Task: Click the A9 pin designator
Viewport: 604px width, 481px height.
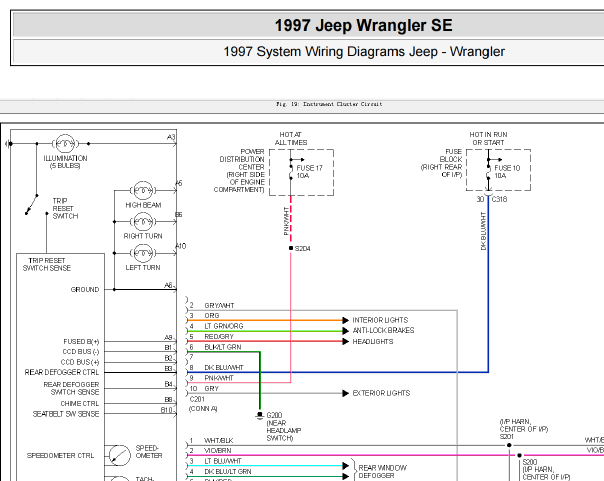Action: pos(168,337)
